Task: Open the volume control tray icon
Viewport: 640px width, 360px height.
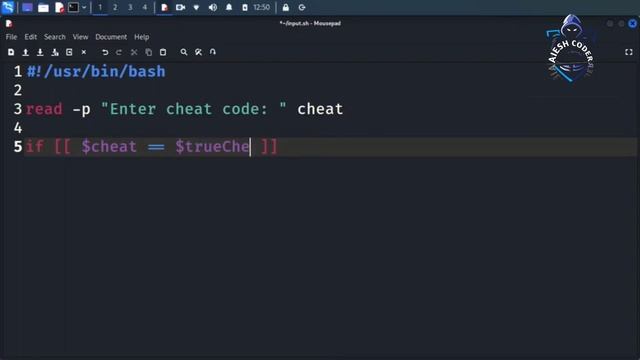Action: pyautogui.click(x=213, y=7)
